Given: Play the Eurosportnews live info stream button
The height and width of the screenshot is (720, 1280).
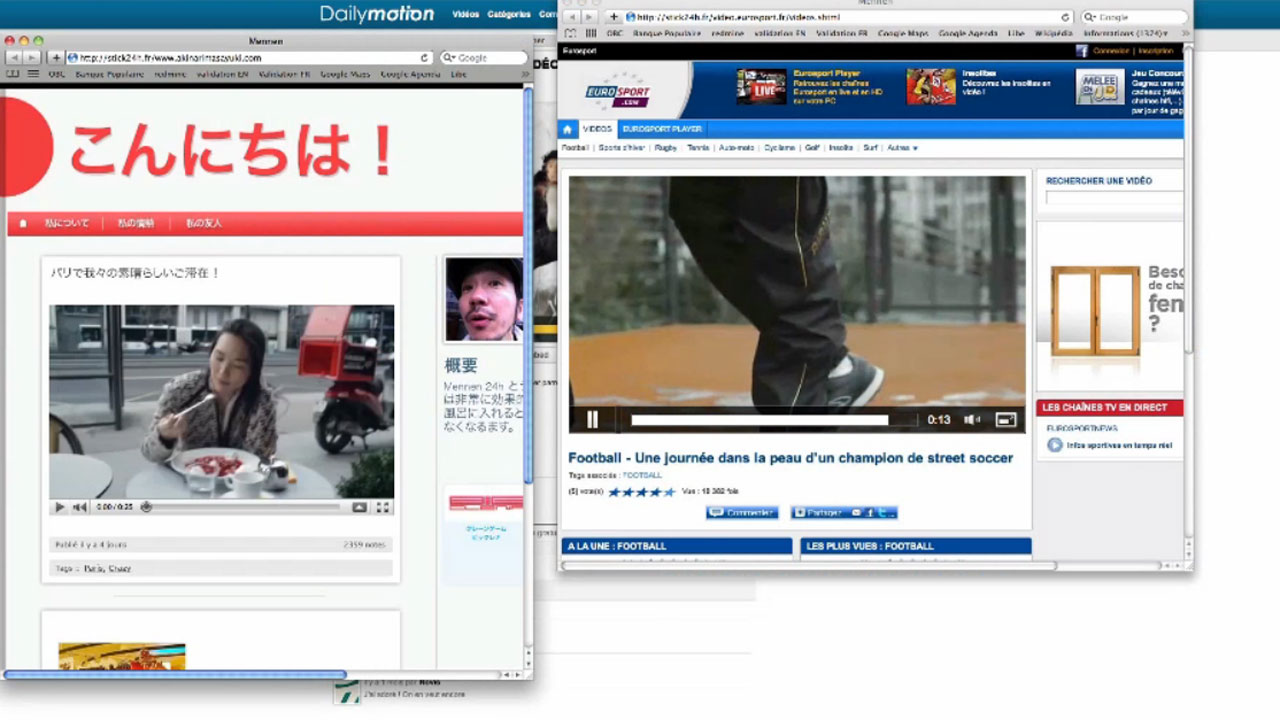Looking at the screenshot, I should (1055, 445).
